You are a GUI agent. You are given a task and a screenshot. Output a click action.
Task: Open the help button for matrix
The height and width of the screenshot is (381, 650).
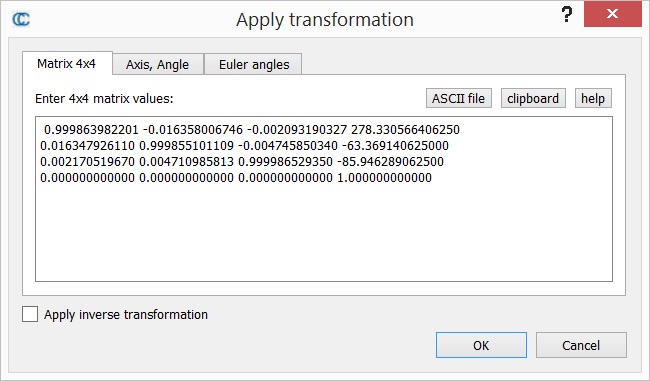pyautogui.click(x=593, y=98)
